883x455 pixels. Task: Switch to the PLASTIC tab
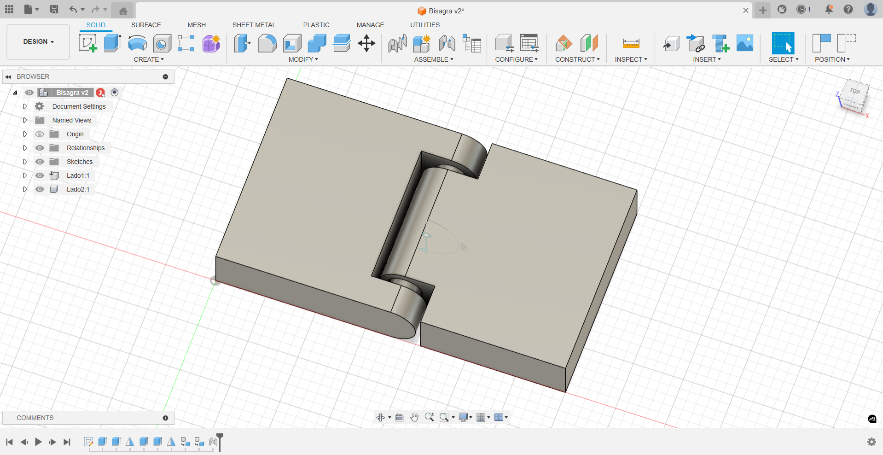click(316, 25)
